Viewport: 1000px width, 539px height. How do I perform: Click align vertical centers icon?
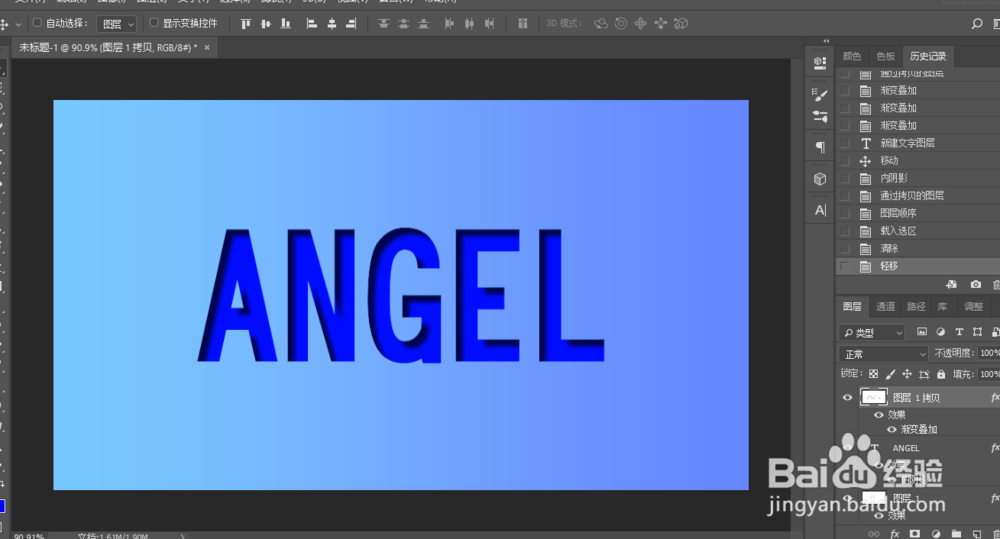pos(265,24)
